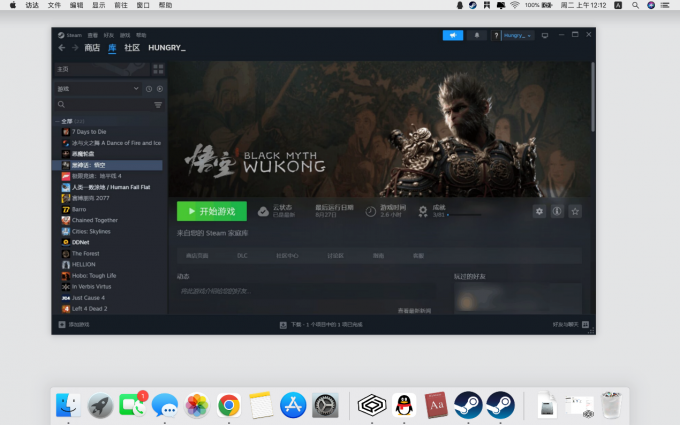
Task: Click the Steam icon in macOS menu bar
Action: 473,5
